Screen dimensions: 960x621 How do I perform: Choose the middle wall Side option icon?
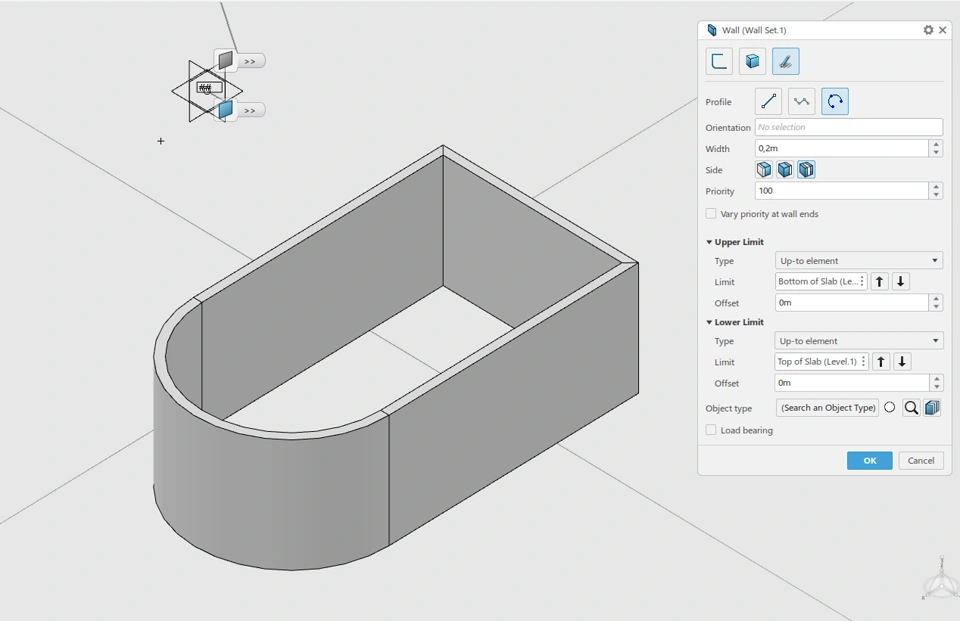pyautogui.click(x=785, y=170)
